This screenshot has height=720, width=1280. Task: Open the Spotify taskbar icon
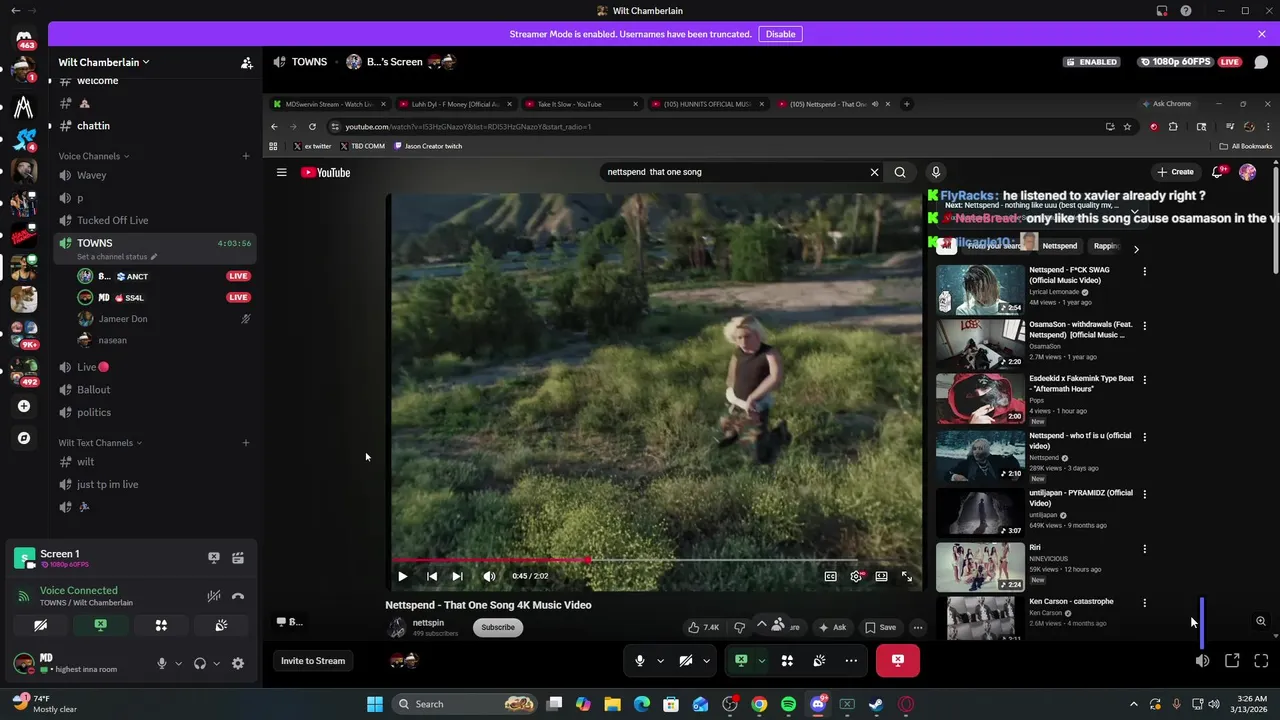coord(788,704)
